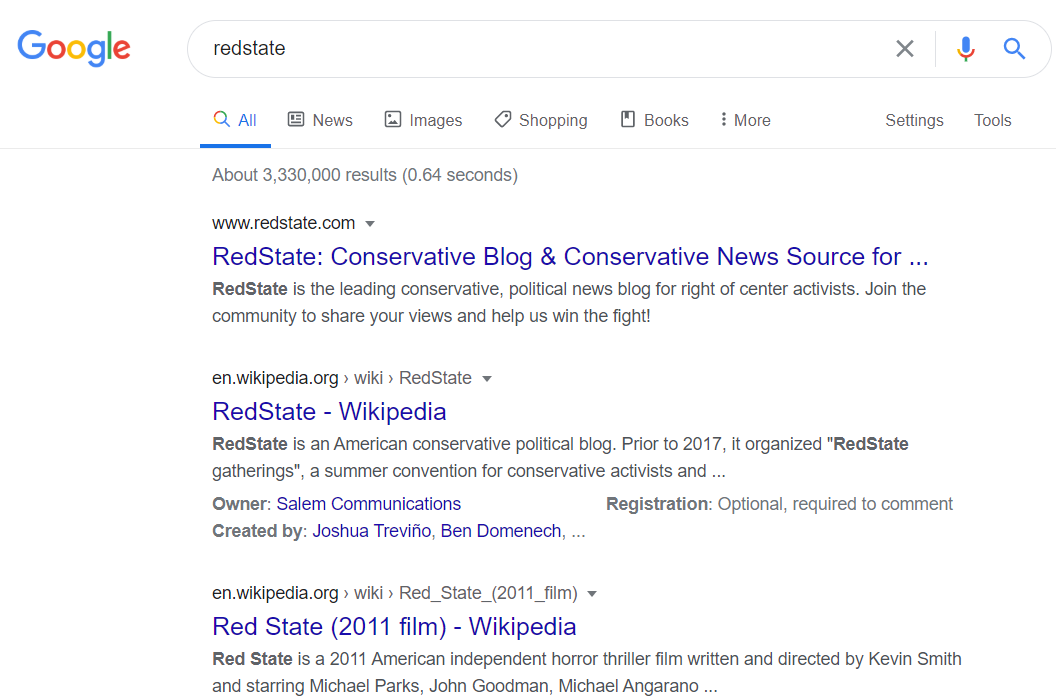Click the News tab newspaper icon
The height and width of the screenshot is (696, 1056).
296,119
